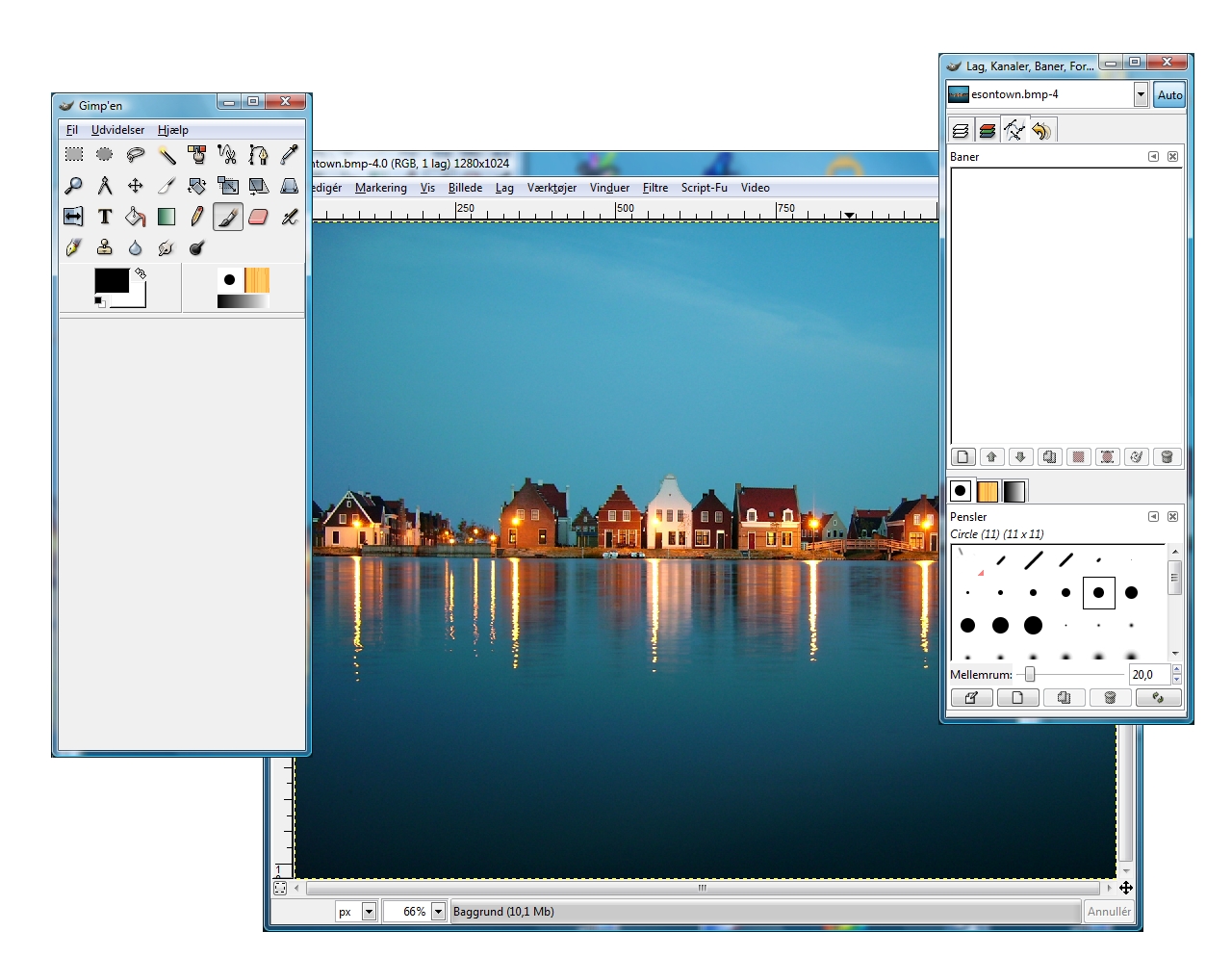Pick the Bucket Fill tool
The image size is (1232, 957).
coord(136,217)
